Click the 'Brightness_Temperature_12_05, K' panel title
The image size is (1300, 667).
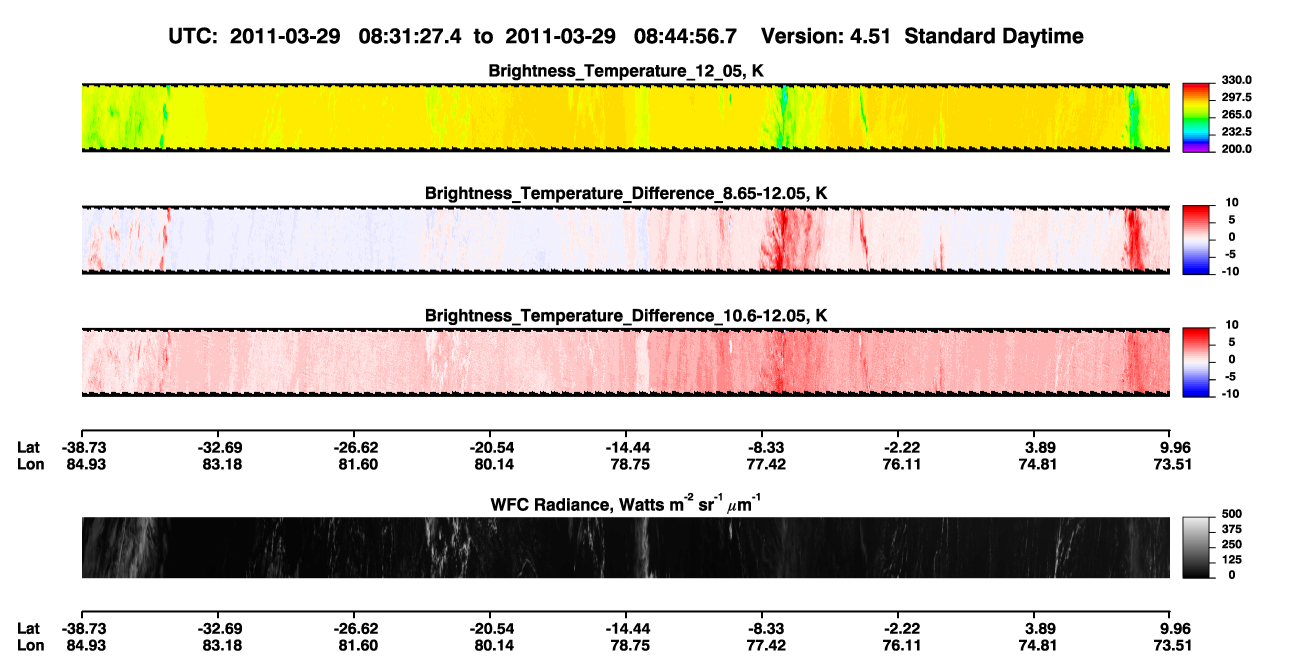coord(626,70)
